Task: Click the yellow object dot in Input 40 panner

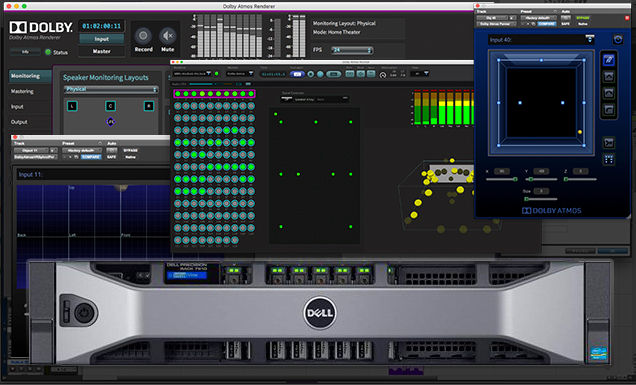Action: 580,132
